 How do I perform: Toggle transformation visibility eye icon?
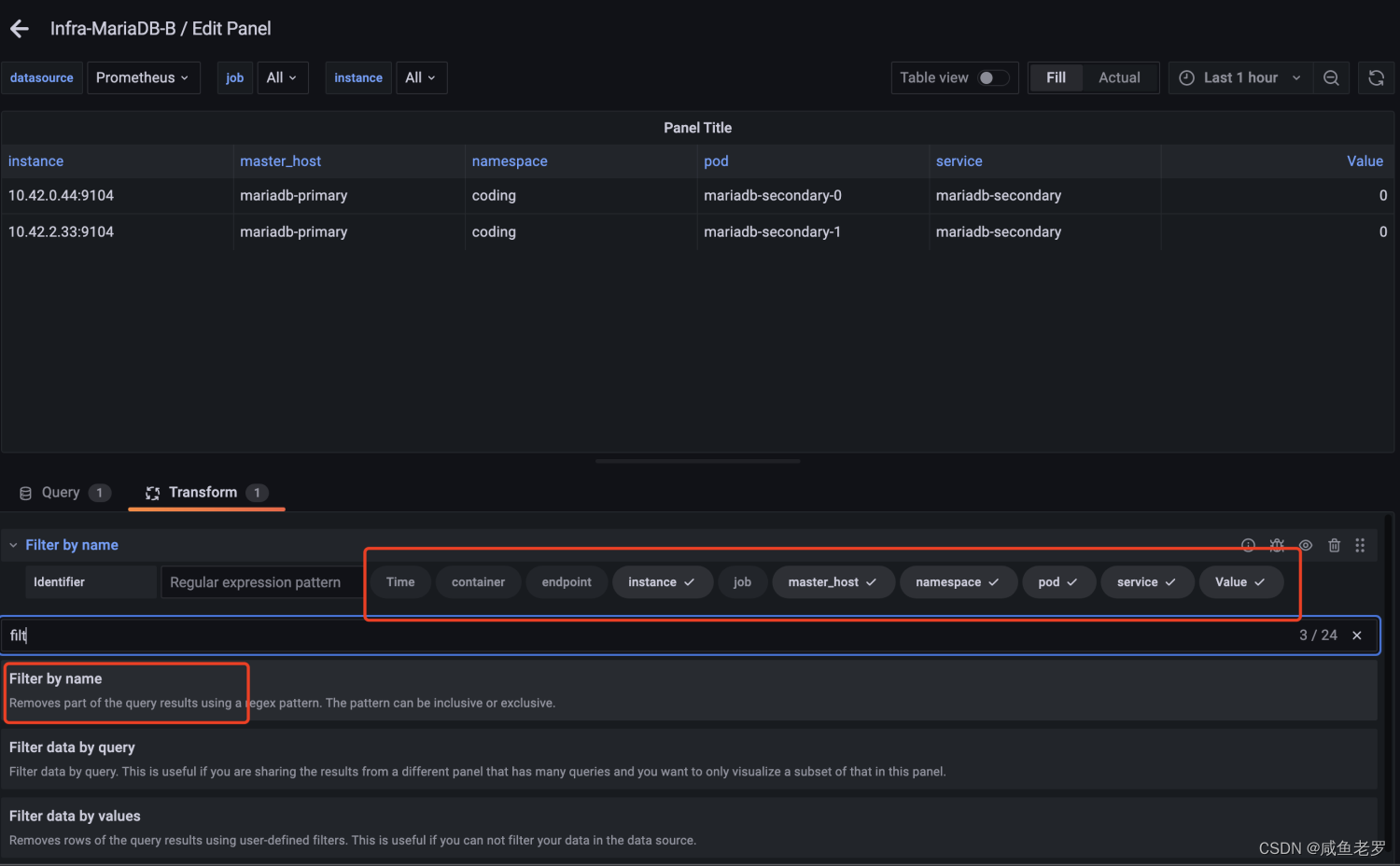point(1306,545)
